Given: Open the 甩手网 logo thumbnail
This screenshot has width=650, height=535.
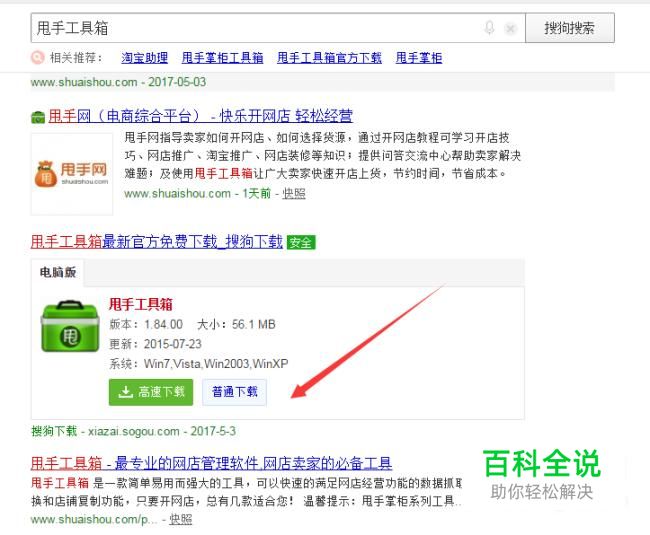Looking at the screenshot, I should tap(72, 174).
